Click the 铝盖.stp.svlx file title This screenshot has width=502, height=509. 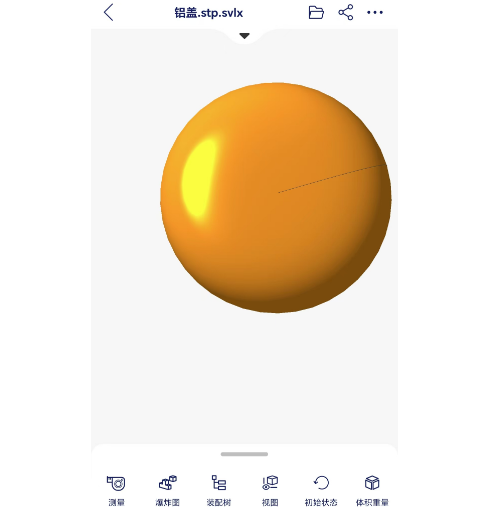pos(209,13)
